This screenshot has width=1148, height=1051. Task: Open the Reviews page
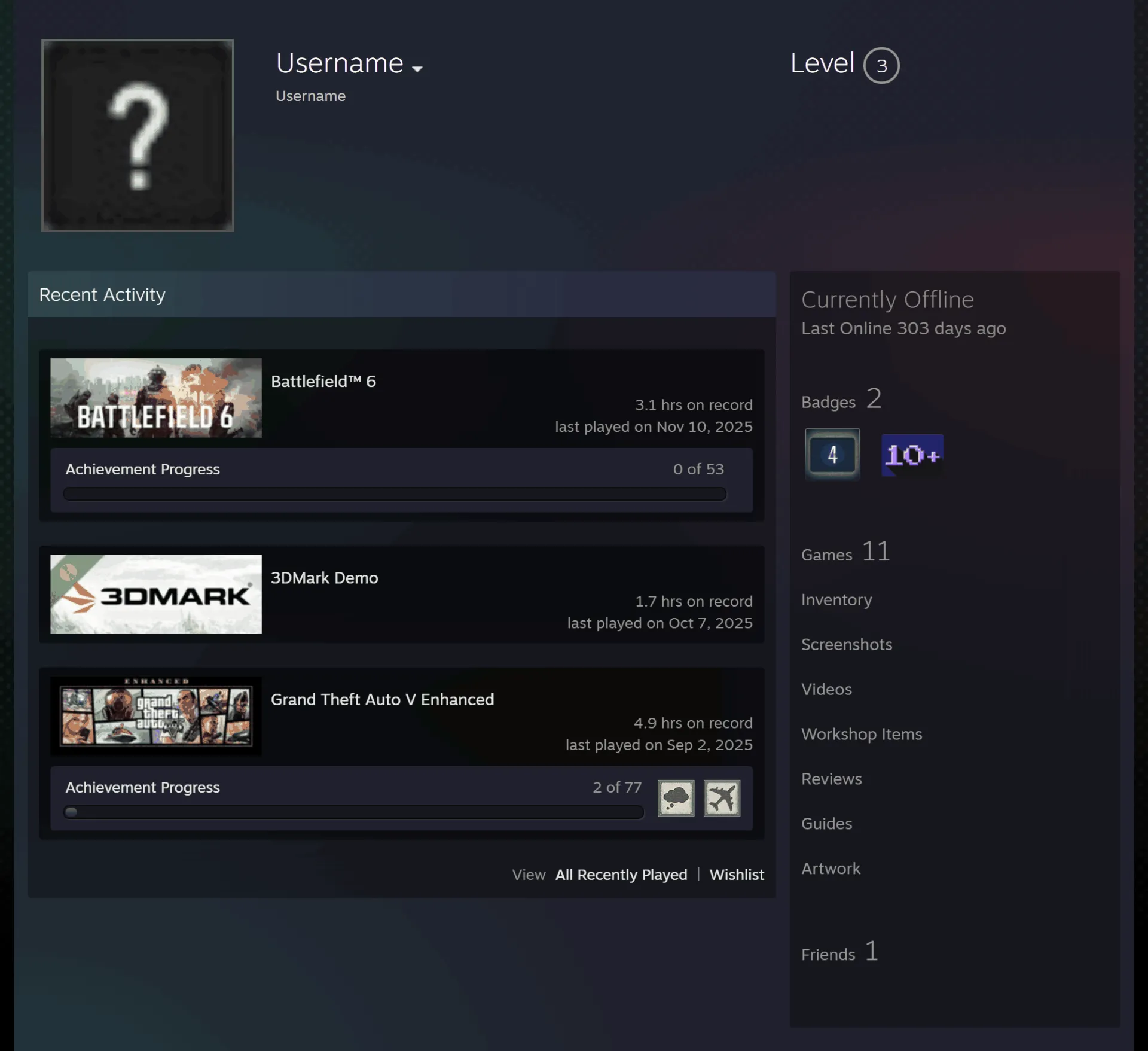pos(832,779)
